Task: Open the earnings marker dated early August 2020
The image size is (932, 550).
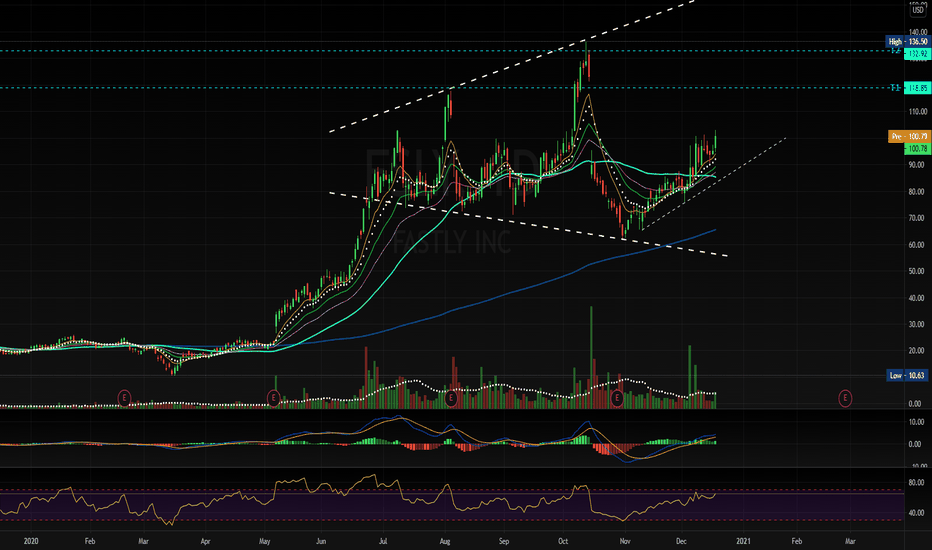Action: click(x=451, y=398)
